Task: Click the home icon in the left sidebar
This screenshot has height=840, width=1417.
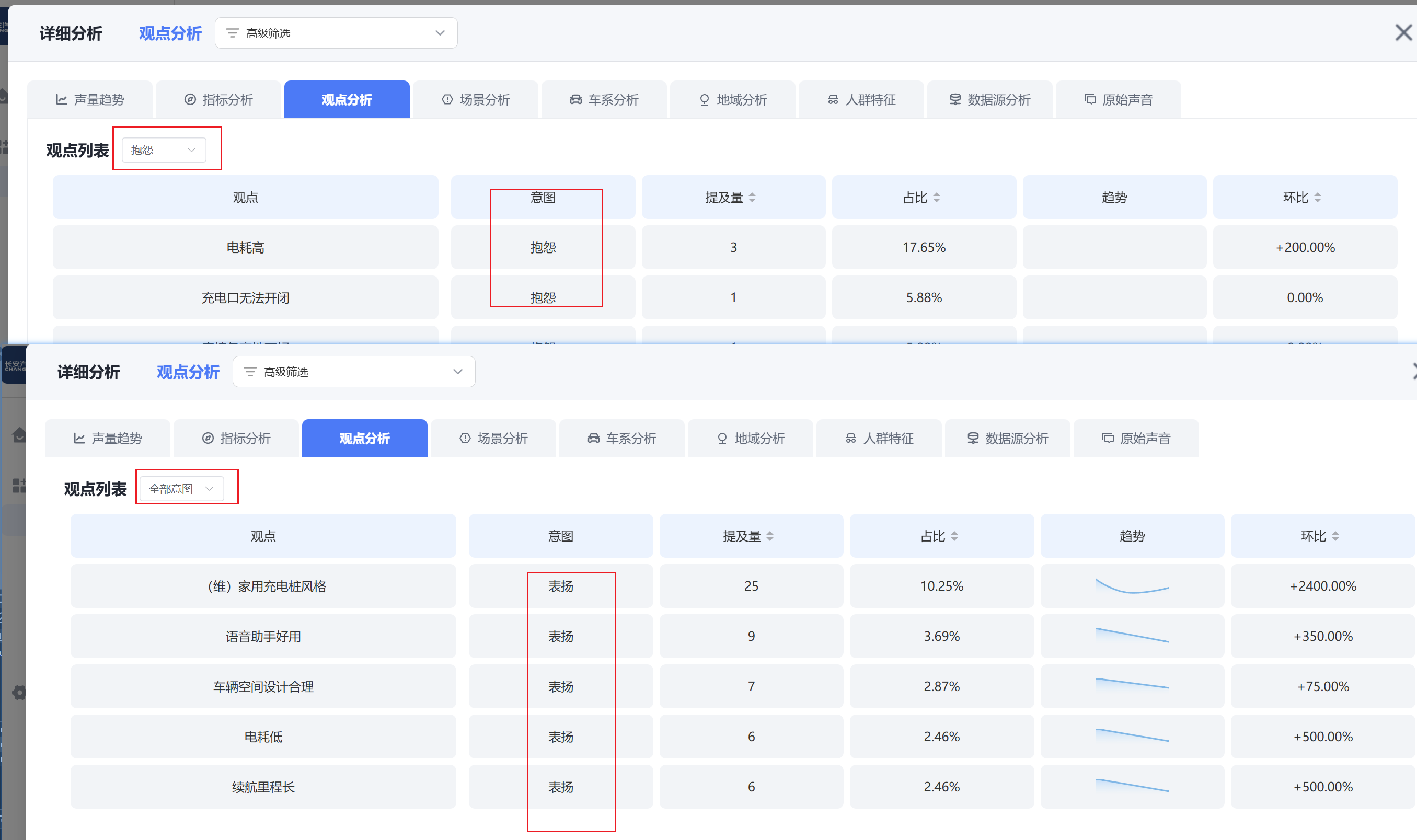Action: coord(19,435)
